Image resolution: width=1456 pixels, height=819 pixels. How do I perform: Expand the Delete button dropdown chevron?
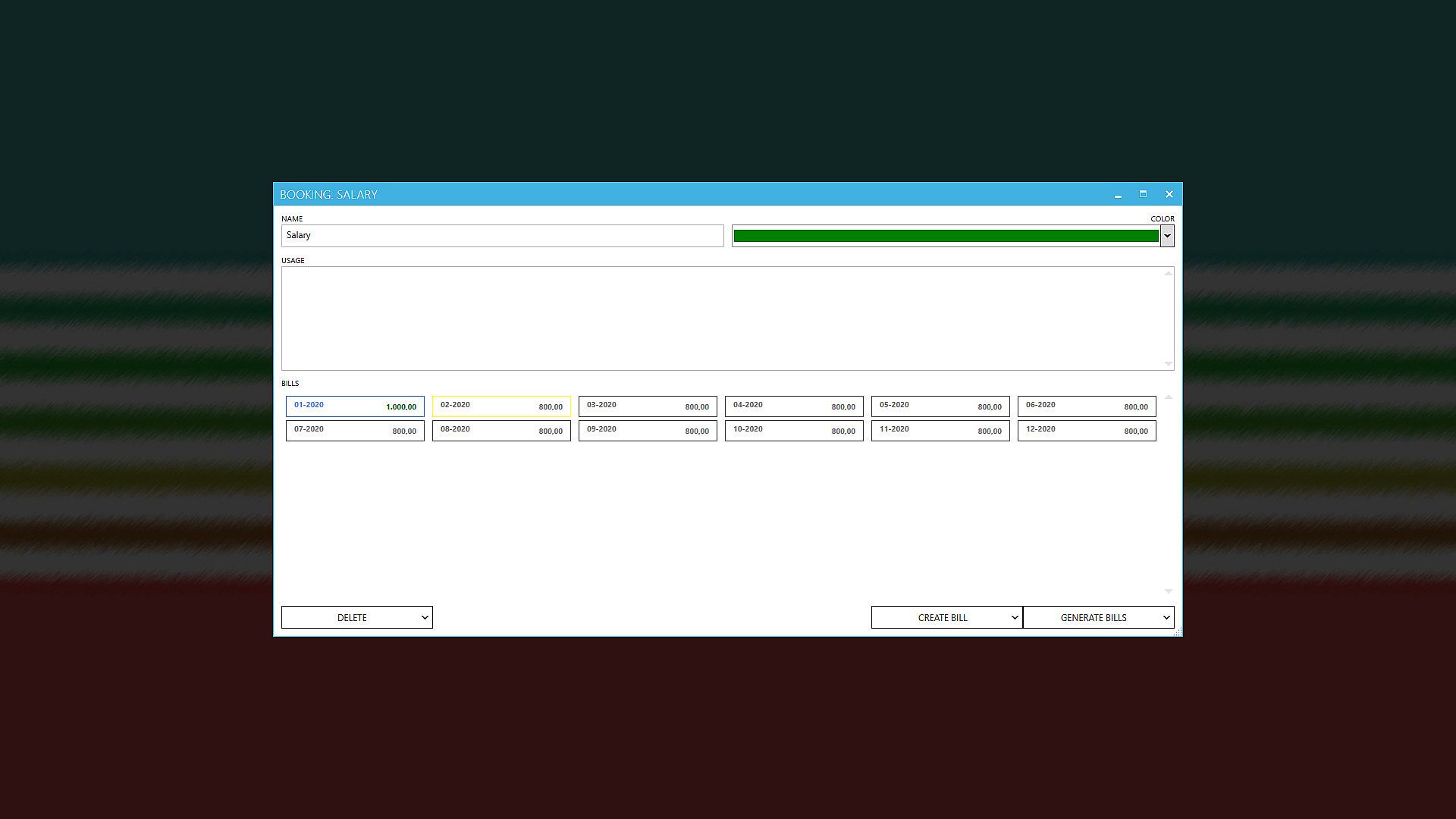425,617
